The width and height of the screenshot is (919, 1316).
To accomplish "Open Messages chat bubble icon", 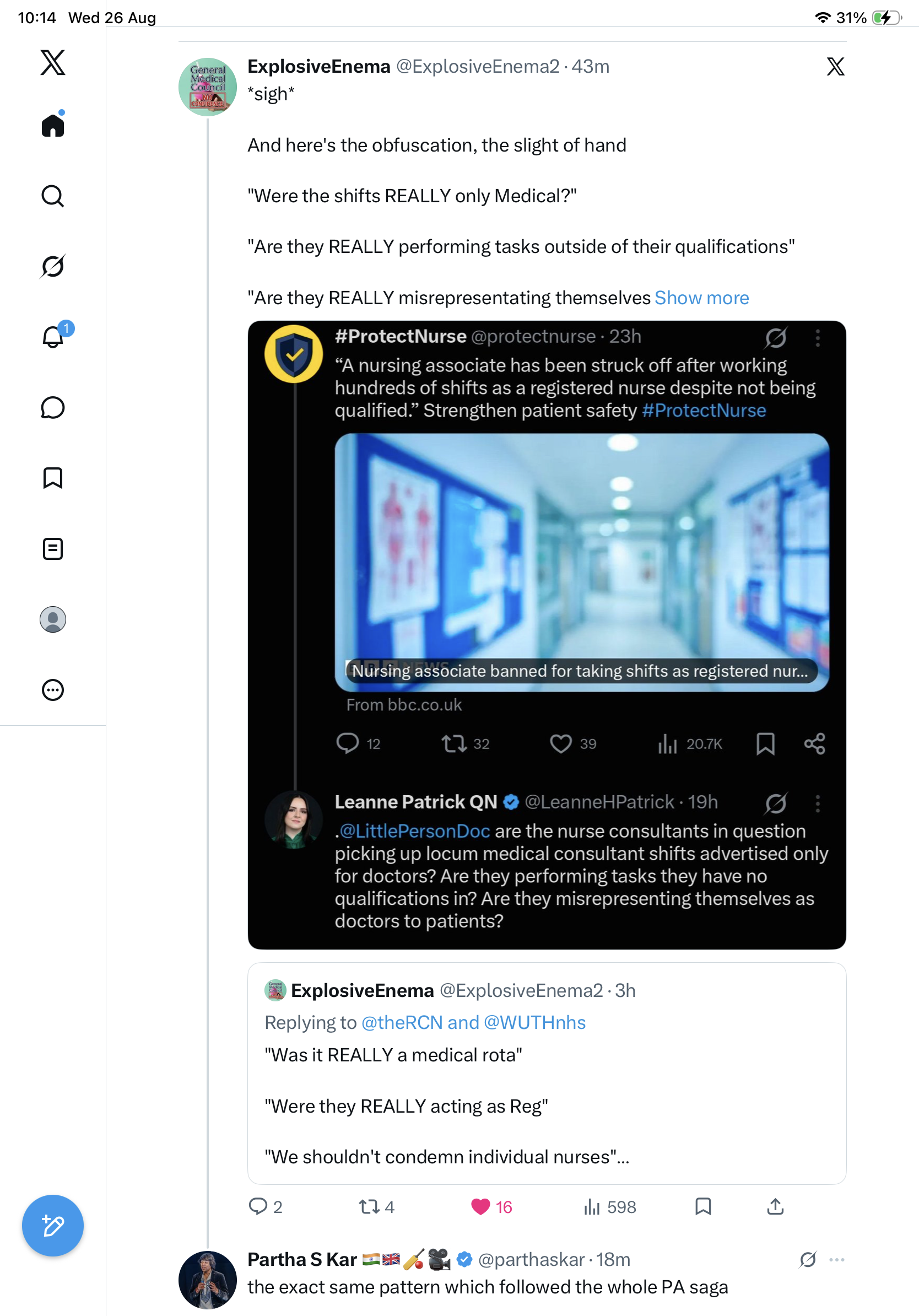I will coord(53,407).
